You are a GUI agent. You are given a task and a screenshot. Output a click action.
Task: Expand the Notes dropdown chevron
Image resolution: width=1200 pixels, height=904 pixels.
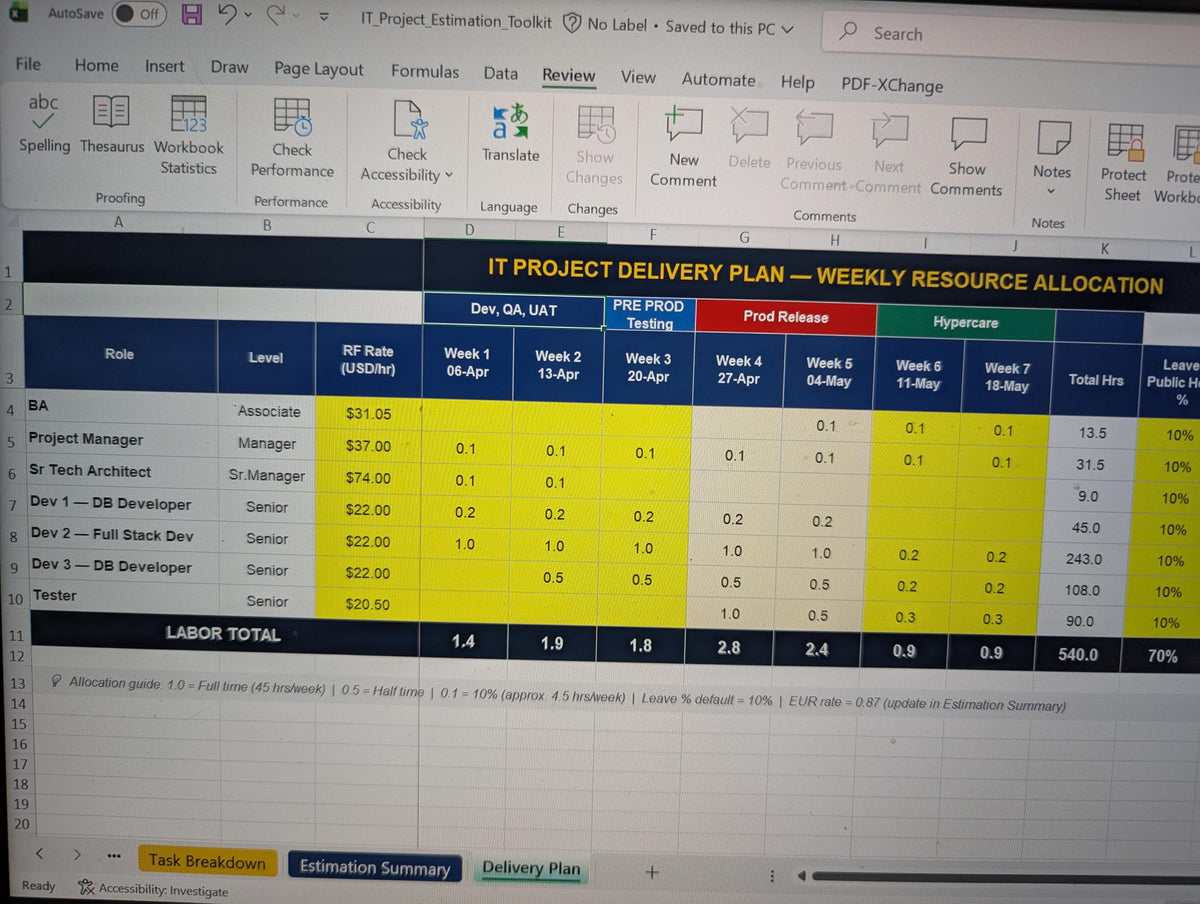(1050, 190)
